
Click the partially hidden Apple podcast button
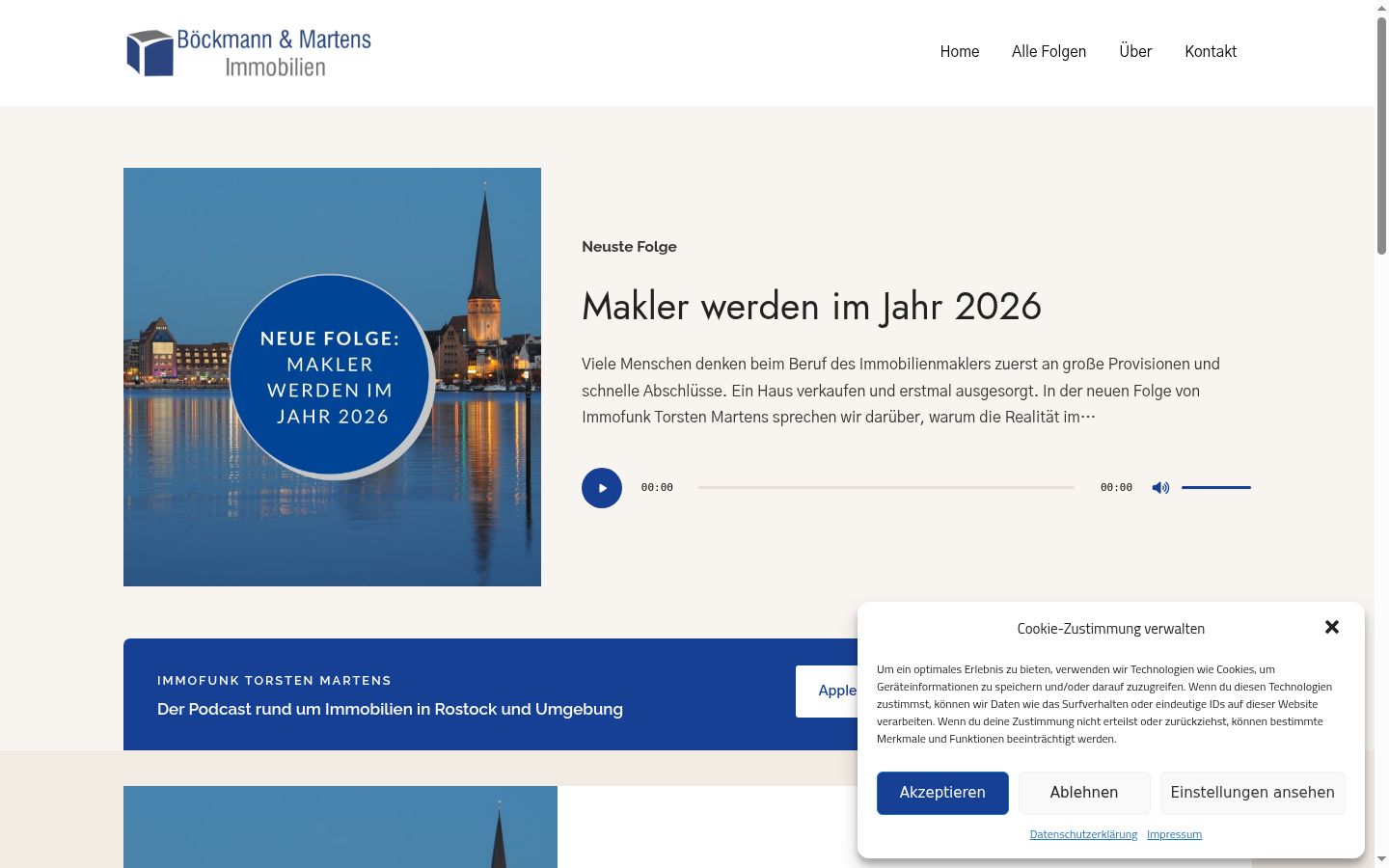pos(827,691)
